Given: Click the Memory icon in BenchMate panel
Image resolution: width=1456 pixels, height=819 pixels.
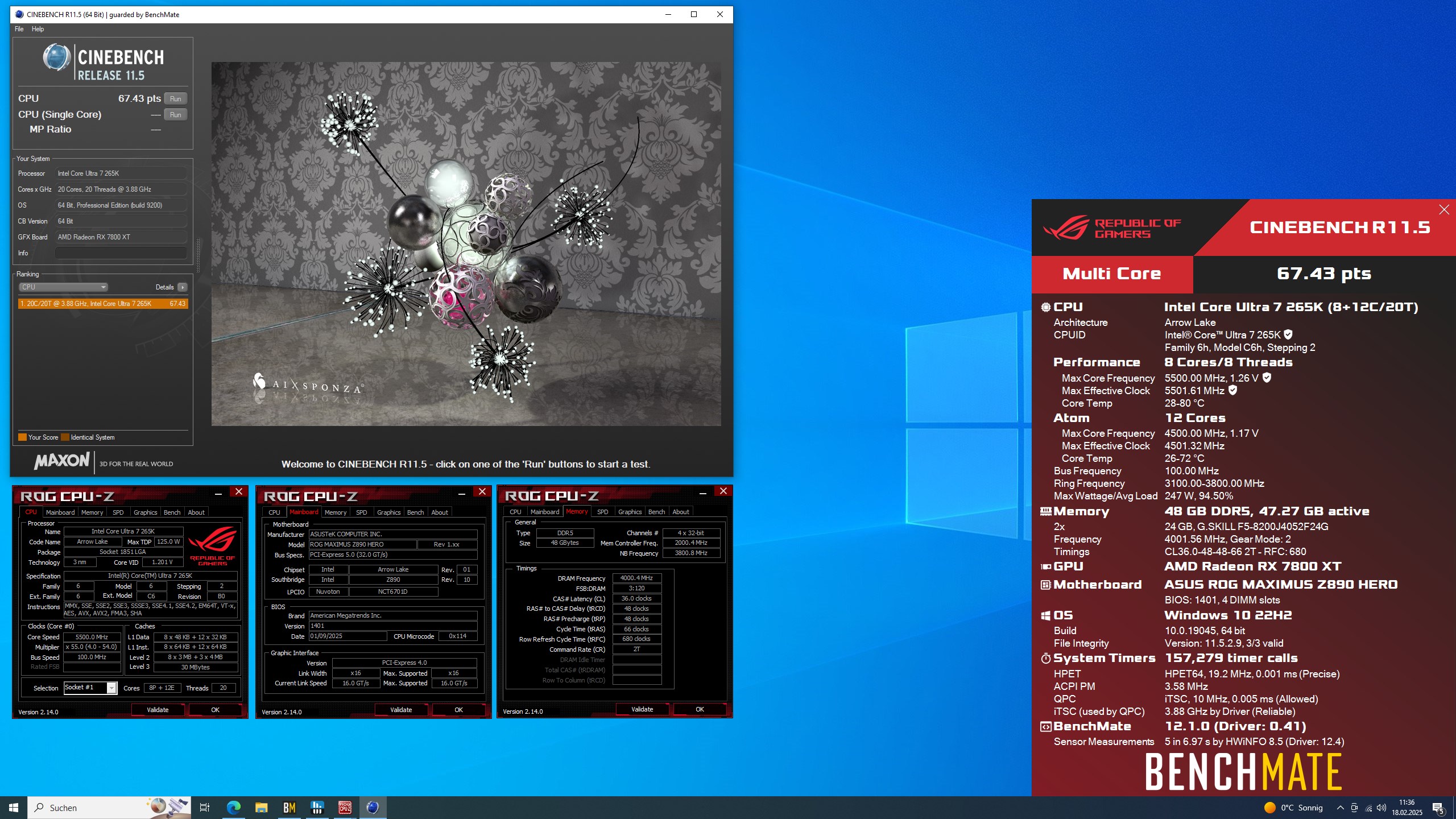Looking at the screenshot, I should click(1045, 511).
